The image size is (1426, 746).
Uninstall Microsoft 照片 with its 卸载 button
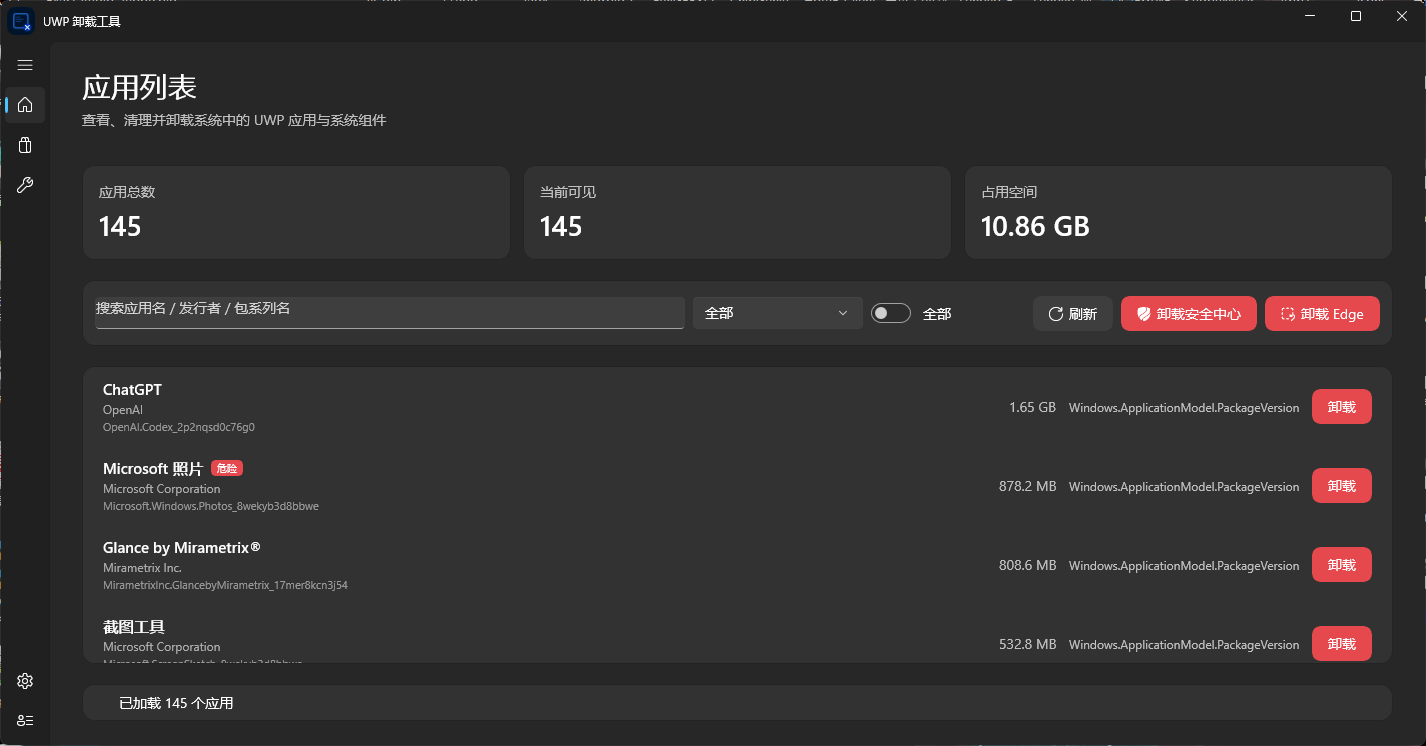1342,486
